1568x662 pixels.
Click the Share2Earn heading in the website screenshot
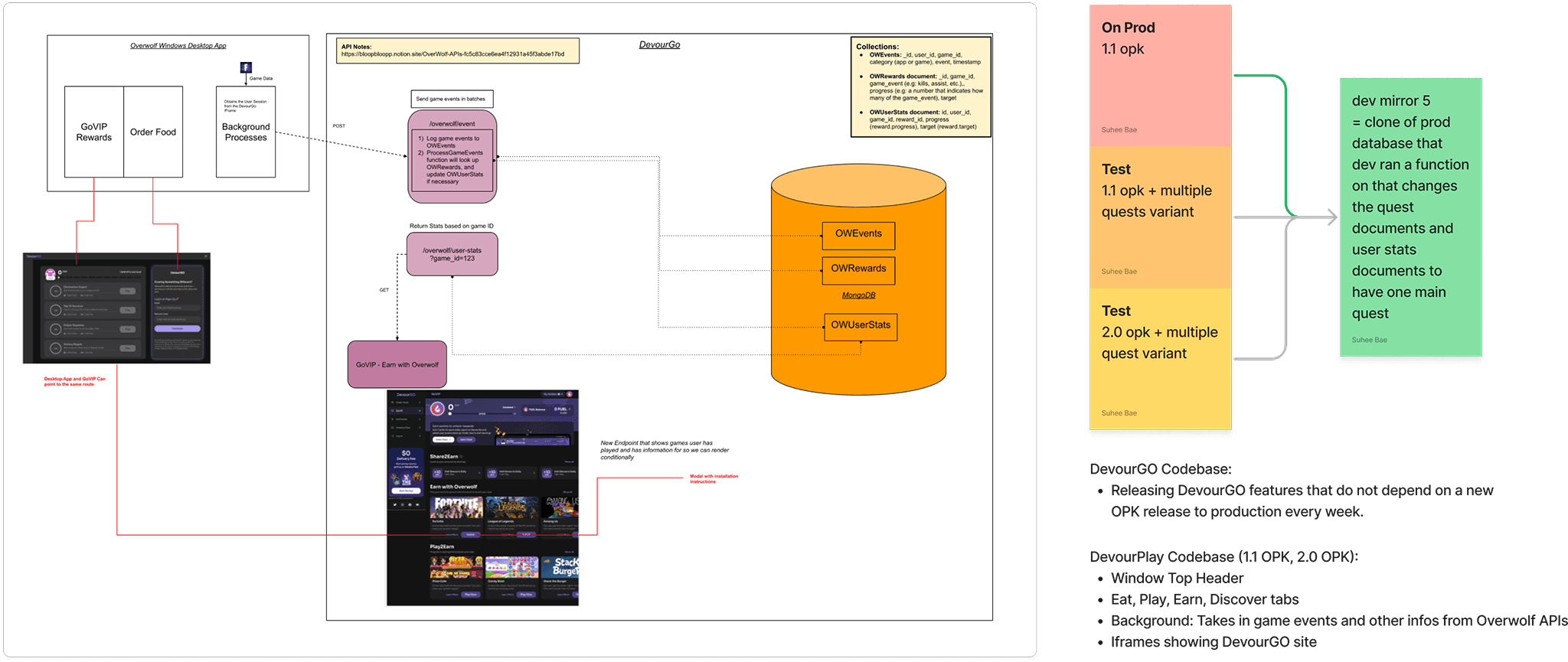click(x=445, y=456)
